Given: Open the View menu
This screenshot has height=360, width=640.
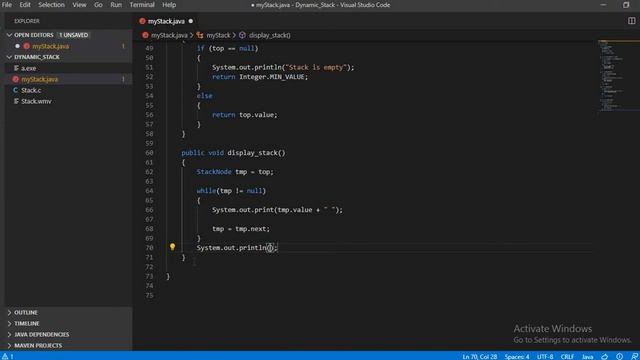Looking at the screenshot, I should [79, 5].
